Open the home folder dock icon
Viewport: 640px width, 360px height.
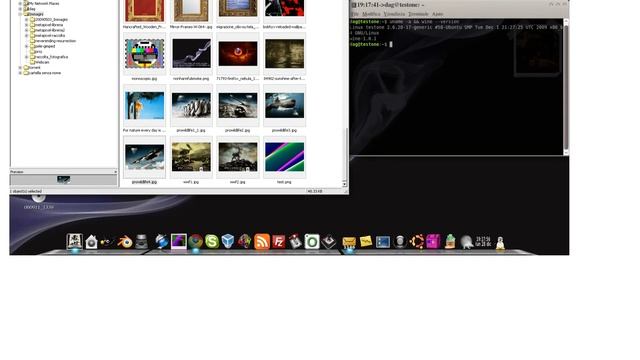coord(91,242)
